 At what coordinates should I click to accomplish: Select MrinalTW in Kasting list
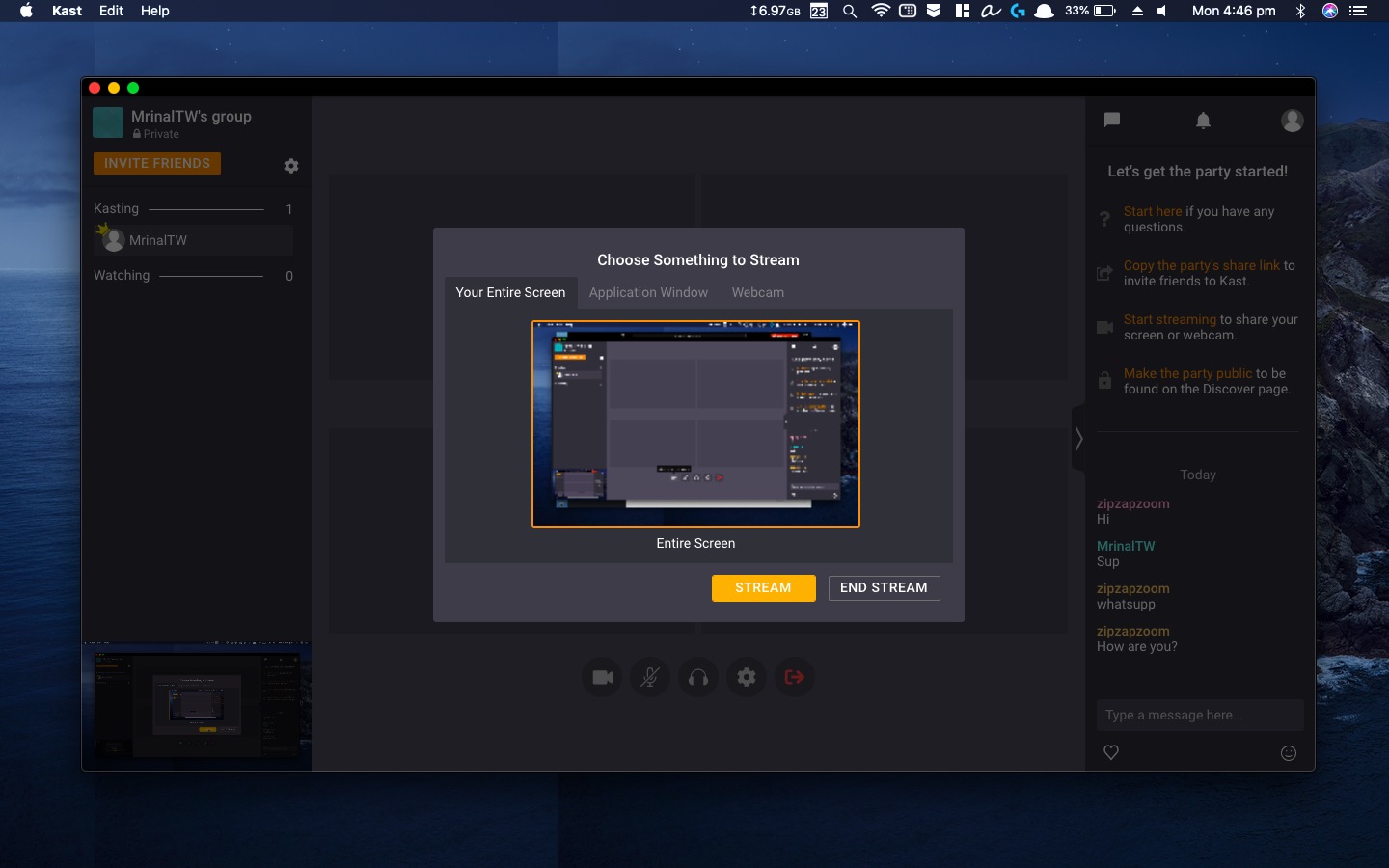(x=193, y=240)
